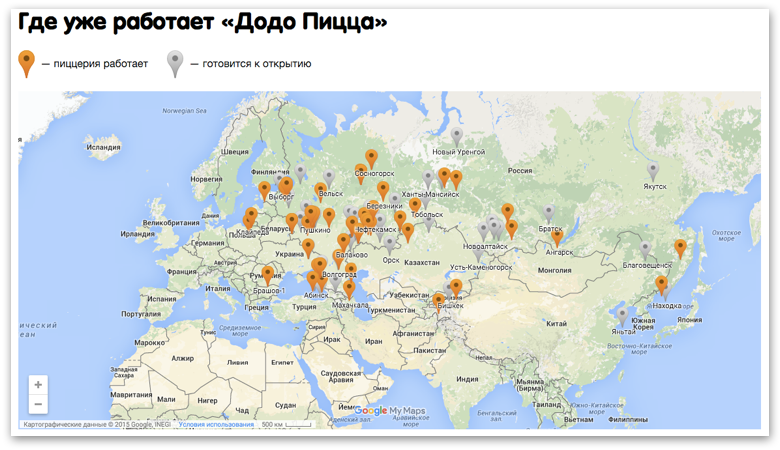This screenshot has height=450, width=780.
Task: Zoom out with the minus button
Action: coord(38,404)
